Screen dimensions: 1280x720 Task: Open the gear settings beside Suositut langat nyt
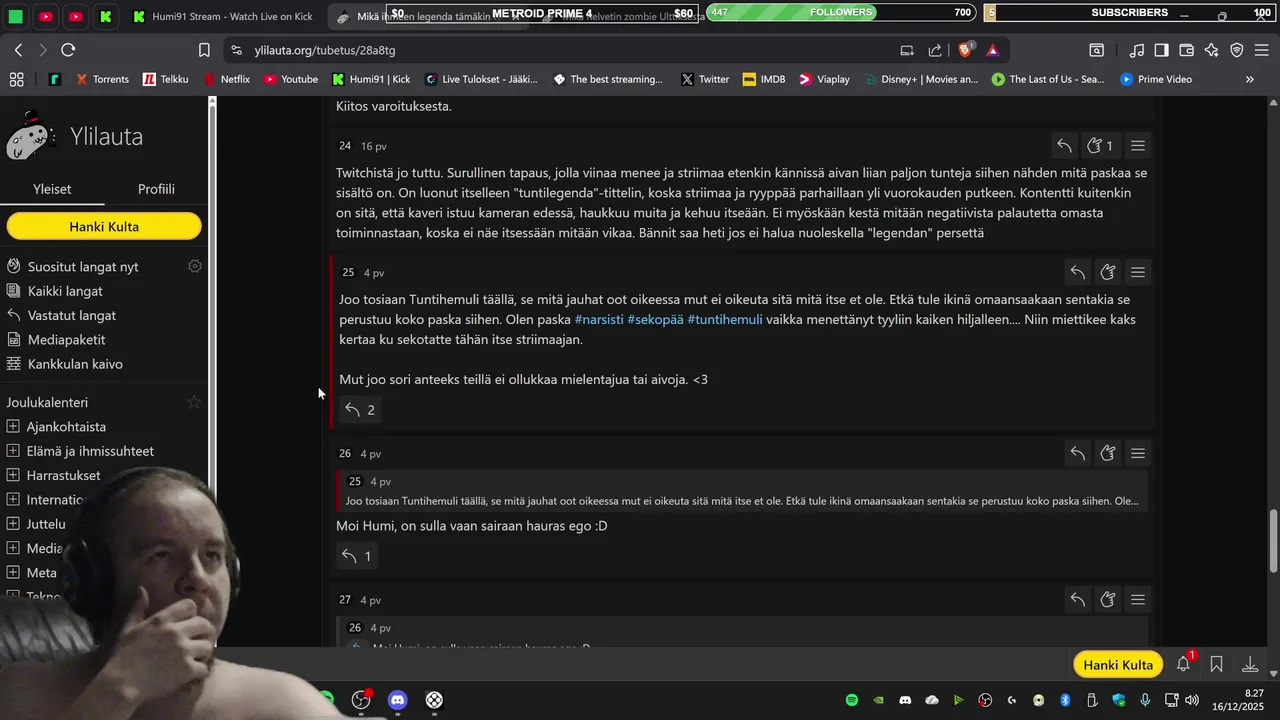pyautogui.click(x=195, y=266)
